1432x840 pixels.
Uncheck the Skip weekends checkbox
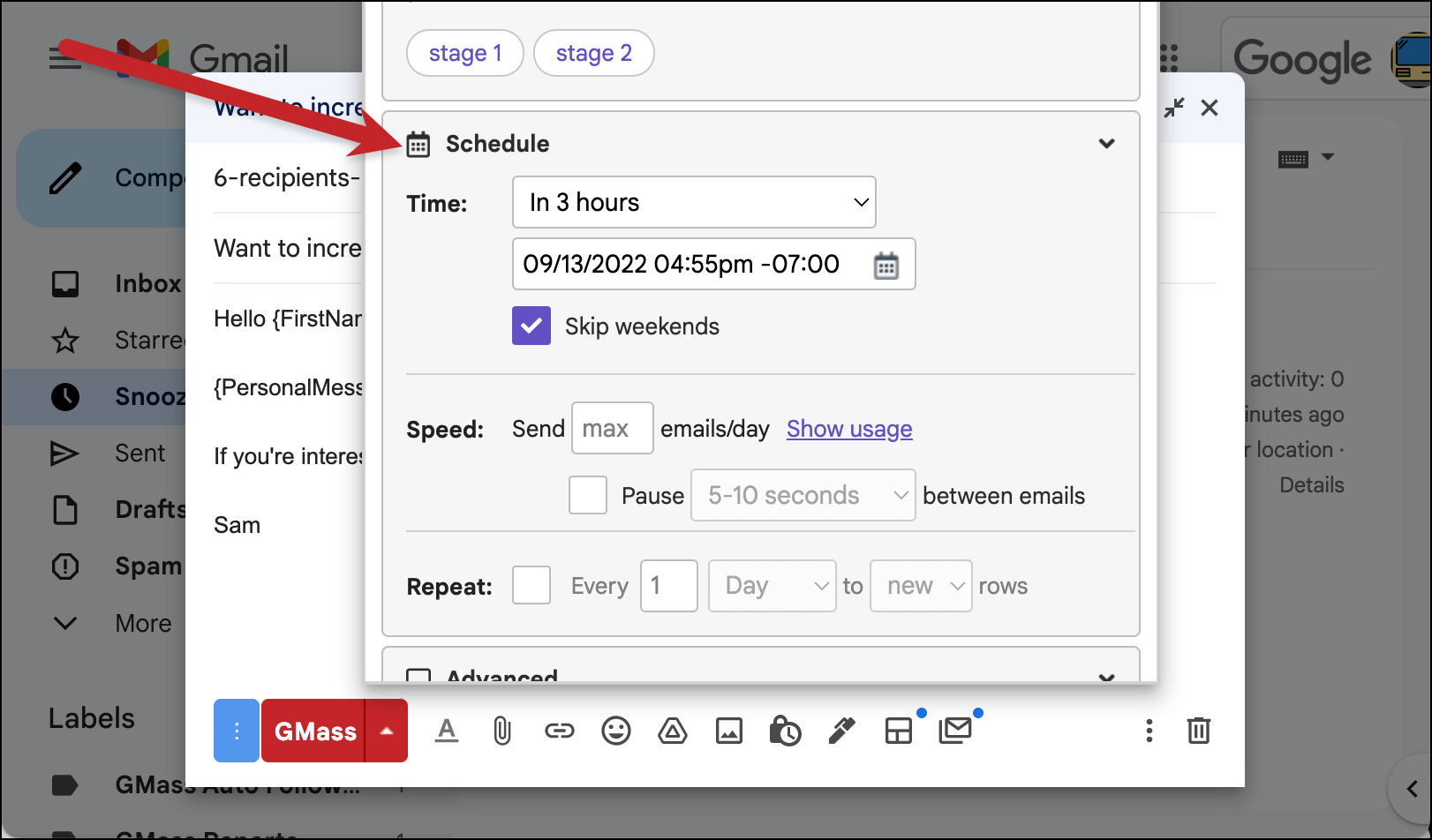coord(531,326)
